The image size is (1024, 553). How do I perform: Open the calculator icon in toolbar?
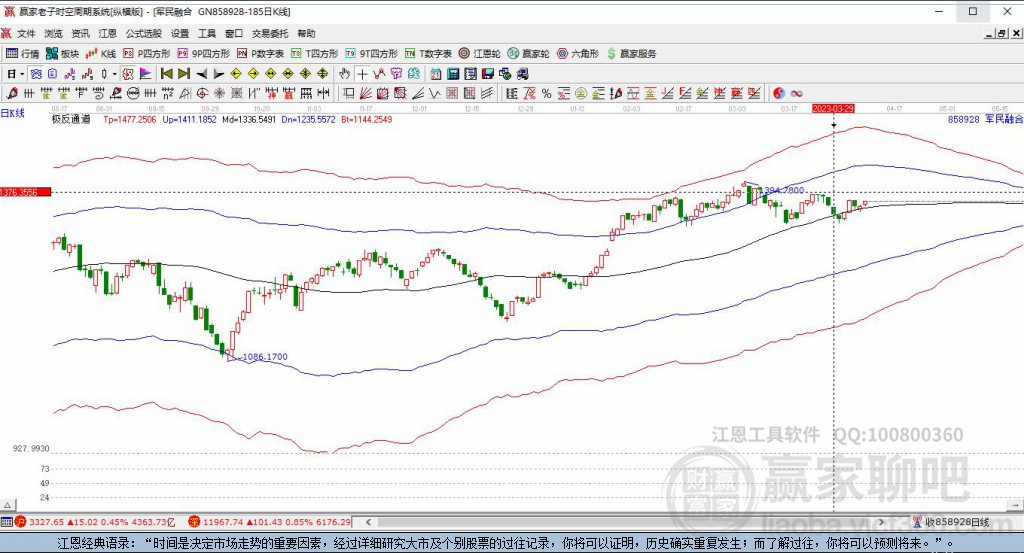click(453, 74)
